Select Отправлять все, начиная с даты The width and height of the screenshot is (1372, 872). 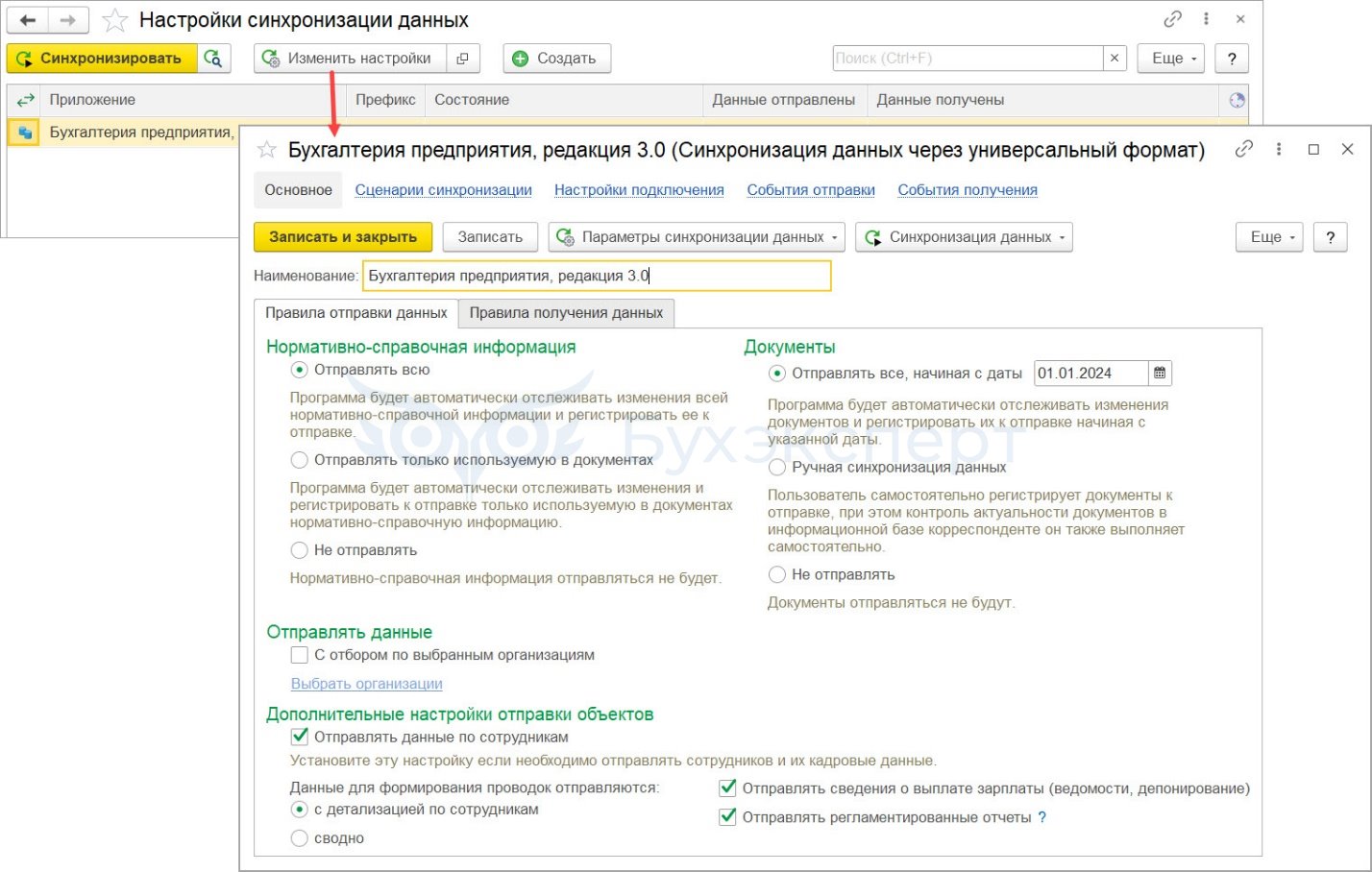click(776, 374)
